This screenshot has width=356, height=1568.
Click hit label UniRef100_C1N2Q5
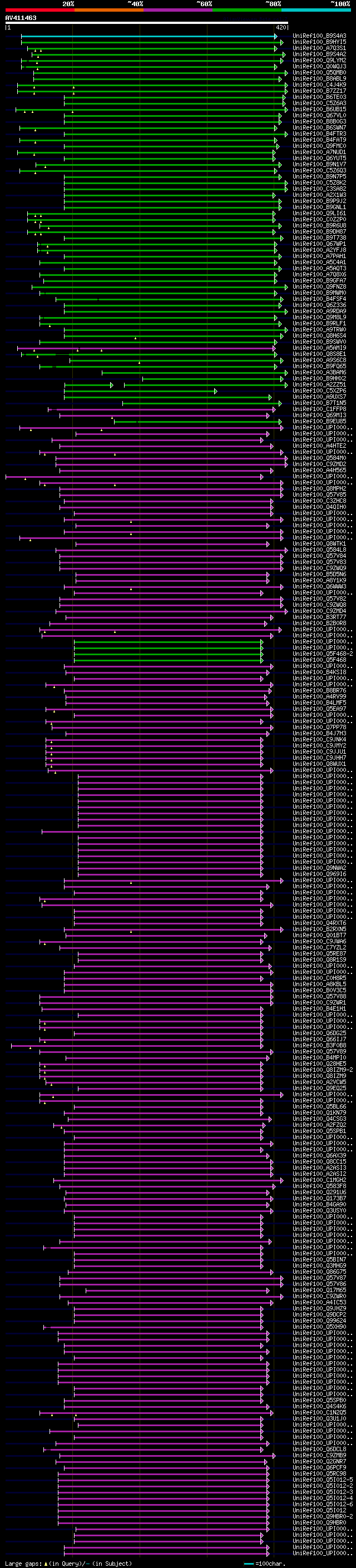click(x=319, y=1412)
